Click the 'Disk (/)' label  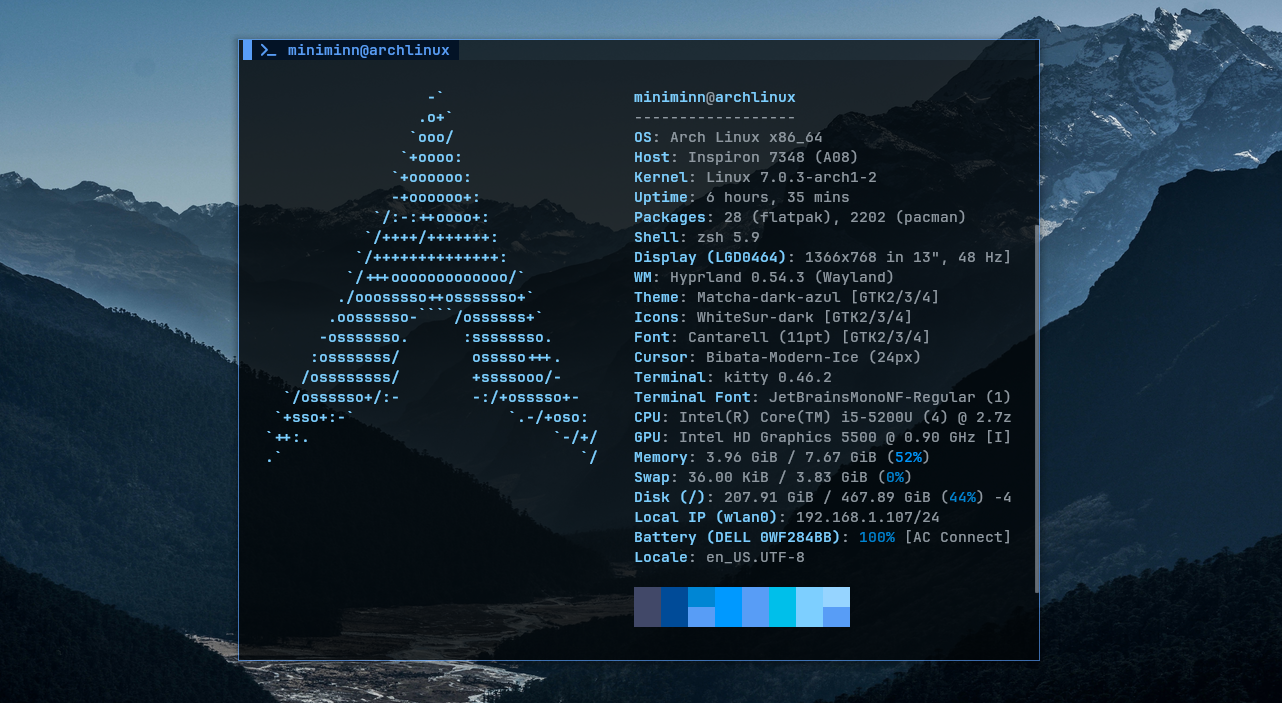tap(670, 497)
